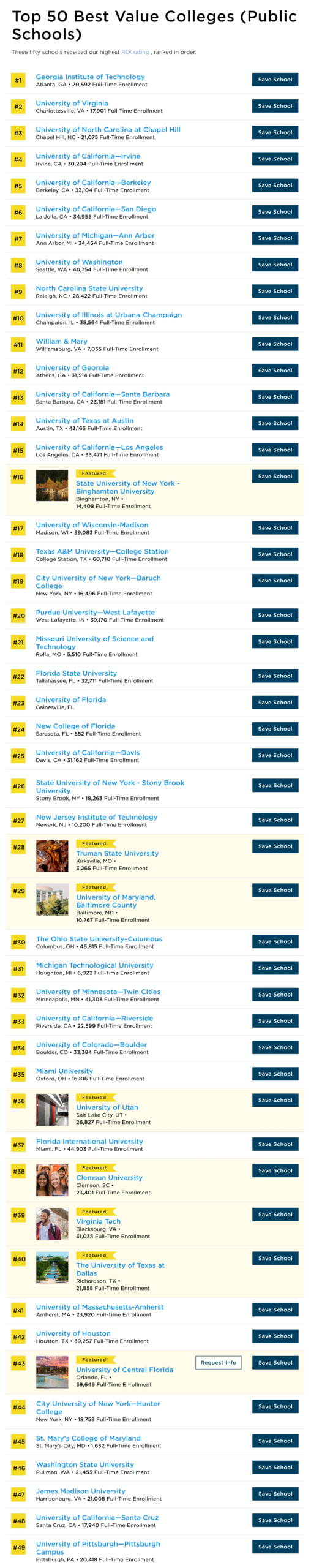Image resolution: width=311 pixels, height=1568 pixels.
Task: Open Michigan Technological University link
Action: (94, 965)
